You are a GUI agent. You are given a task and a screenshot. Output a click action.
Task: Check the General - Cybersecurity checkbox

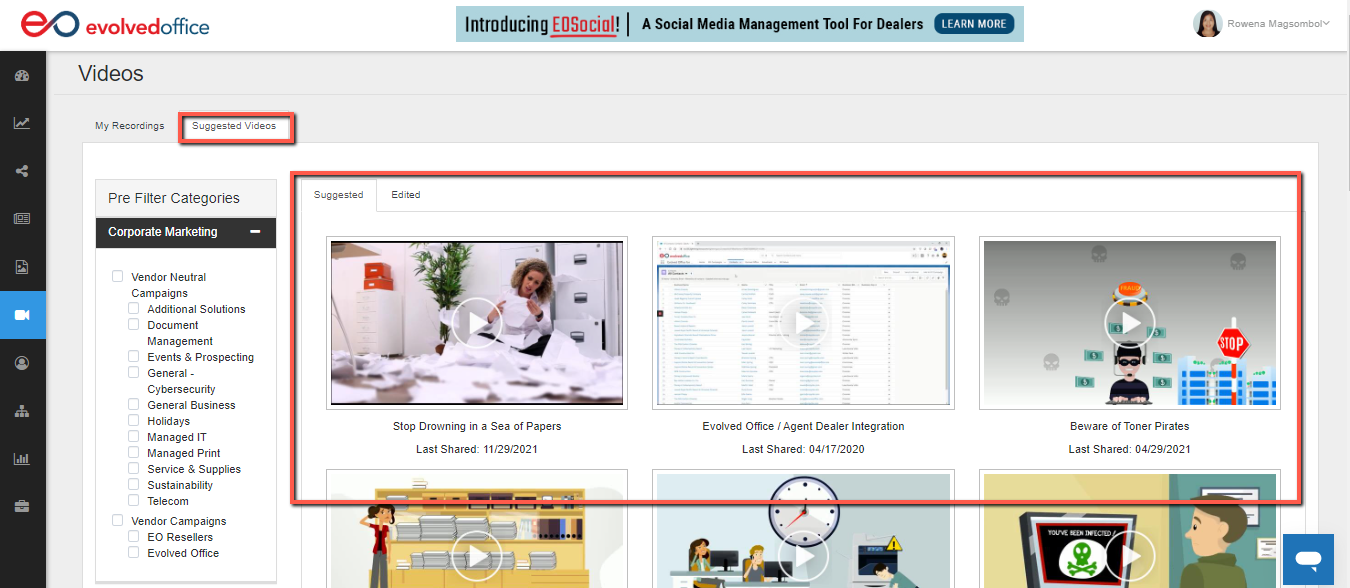[x=134, y=373]
